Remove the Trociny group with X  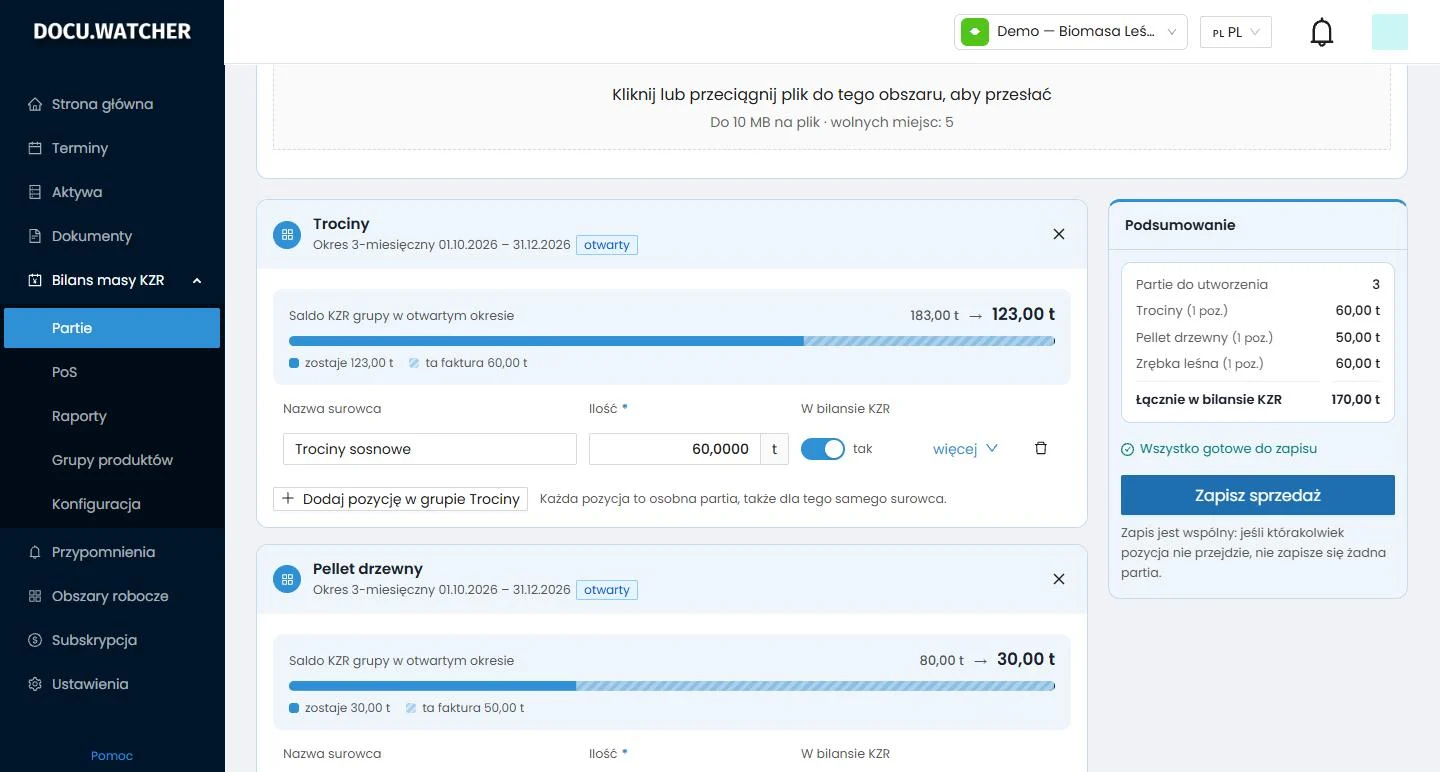click(1059, 234)
